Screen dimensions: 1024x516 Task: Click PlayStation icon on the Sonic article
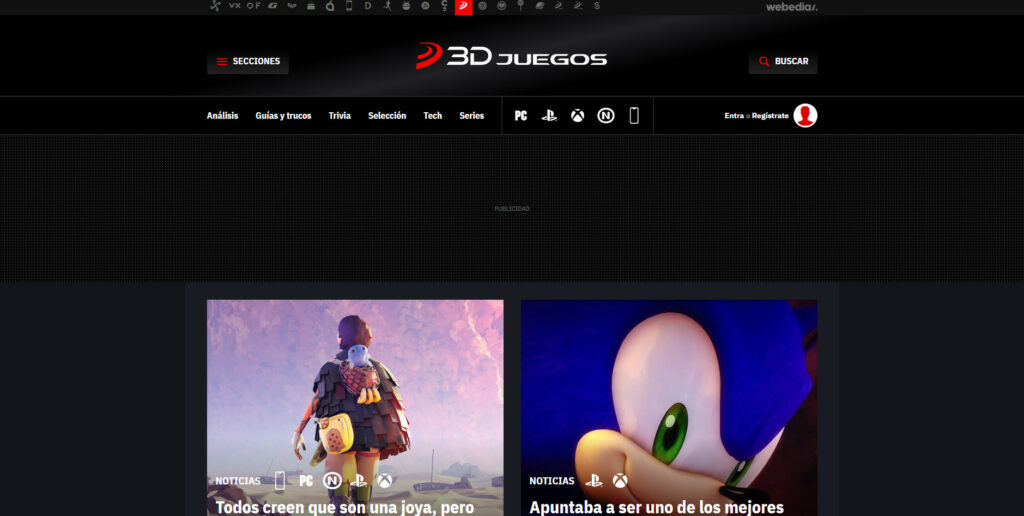[594, 481]
